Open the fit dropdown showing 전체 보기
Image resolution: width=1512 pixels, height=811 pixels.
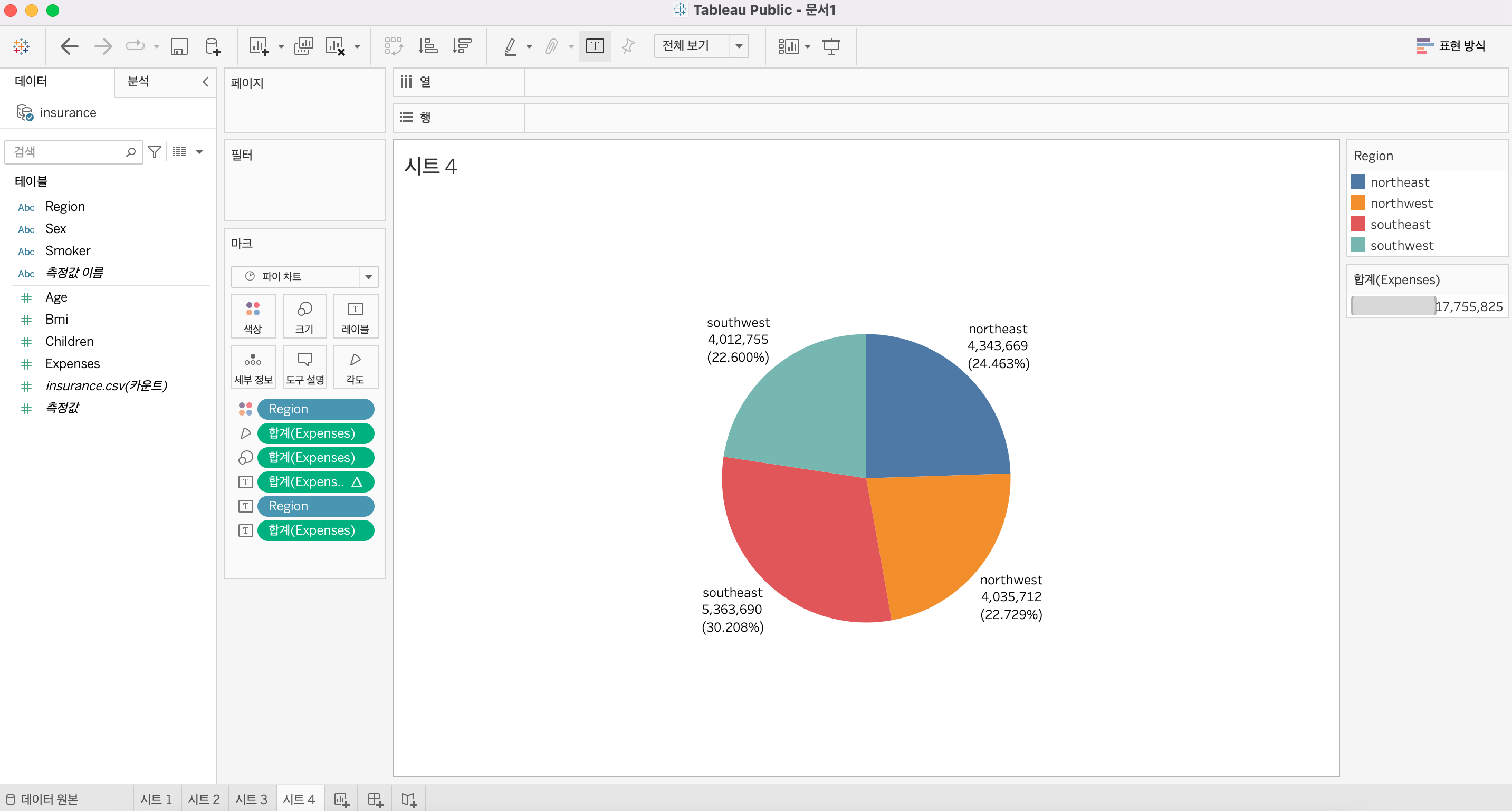pos(702,46)
